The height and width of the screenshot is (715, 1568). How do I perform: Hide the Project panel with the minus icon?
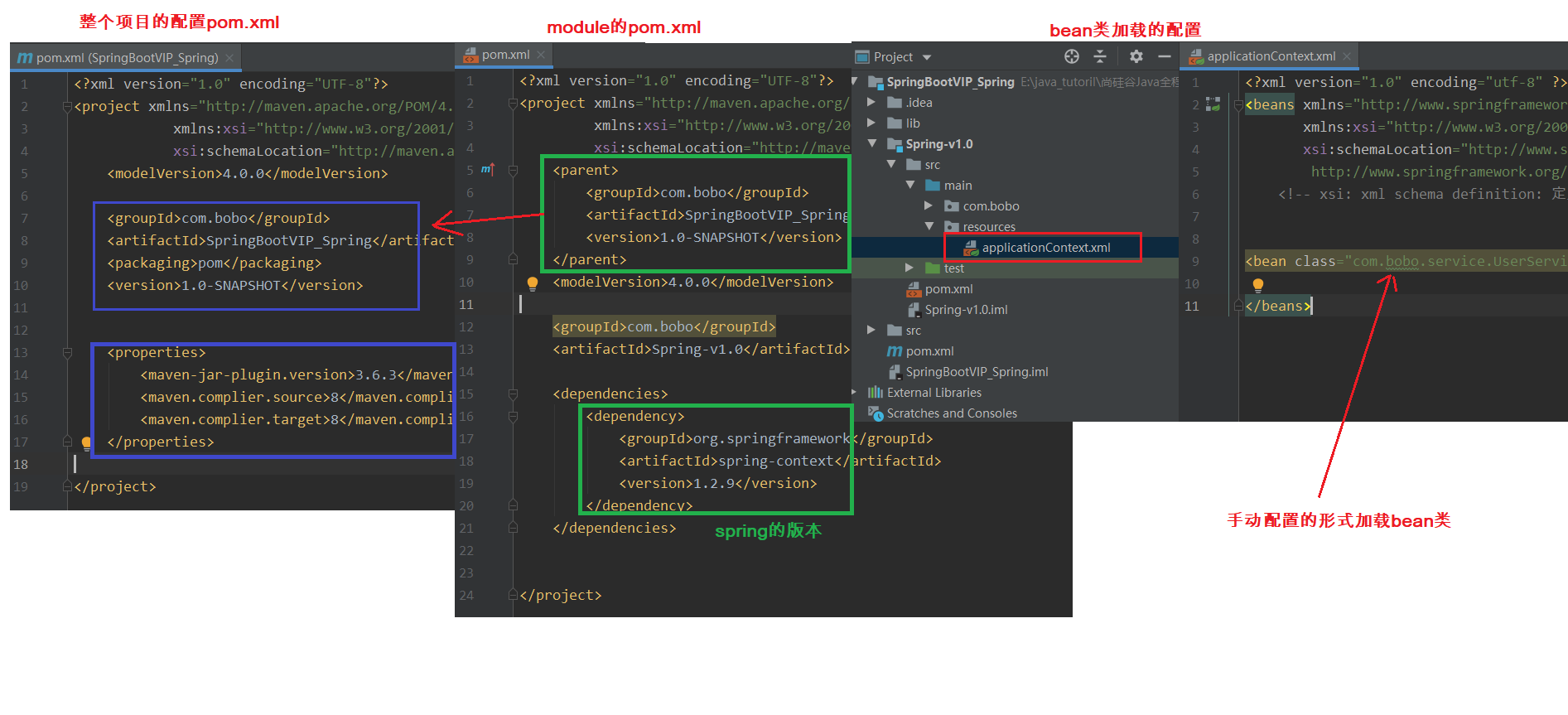(x=1164, y=56)
